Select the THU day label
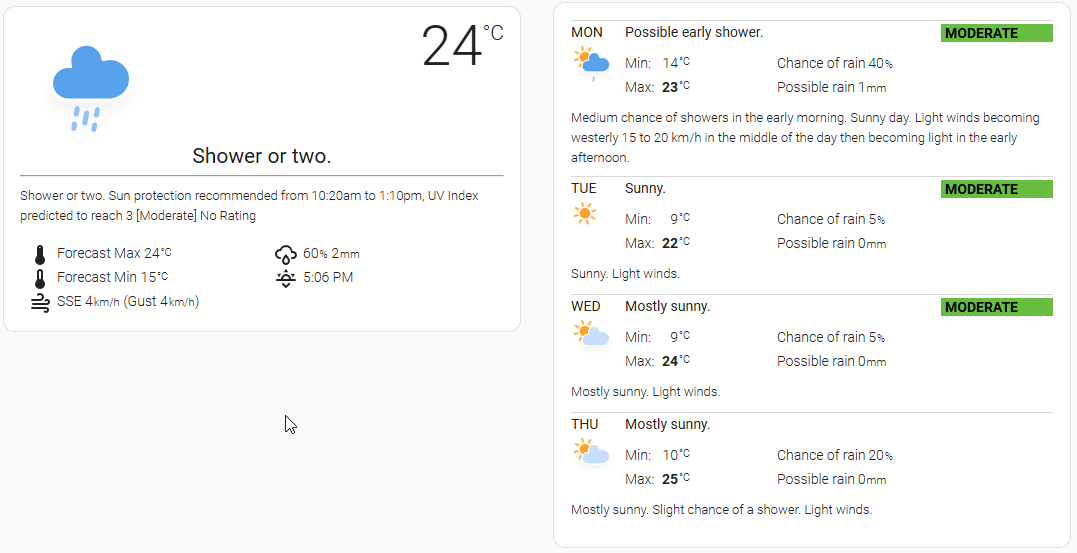The width and height of the screenshot is (1077, 553). click(585, 425)
